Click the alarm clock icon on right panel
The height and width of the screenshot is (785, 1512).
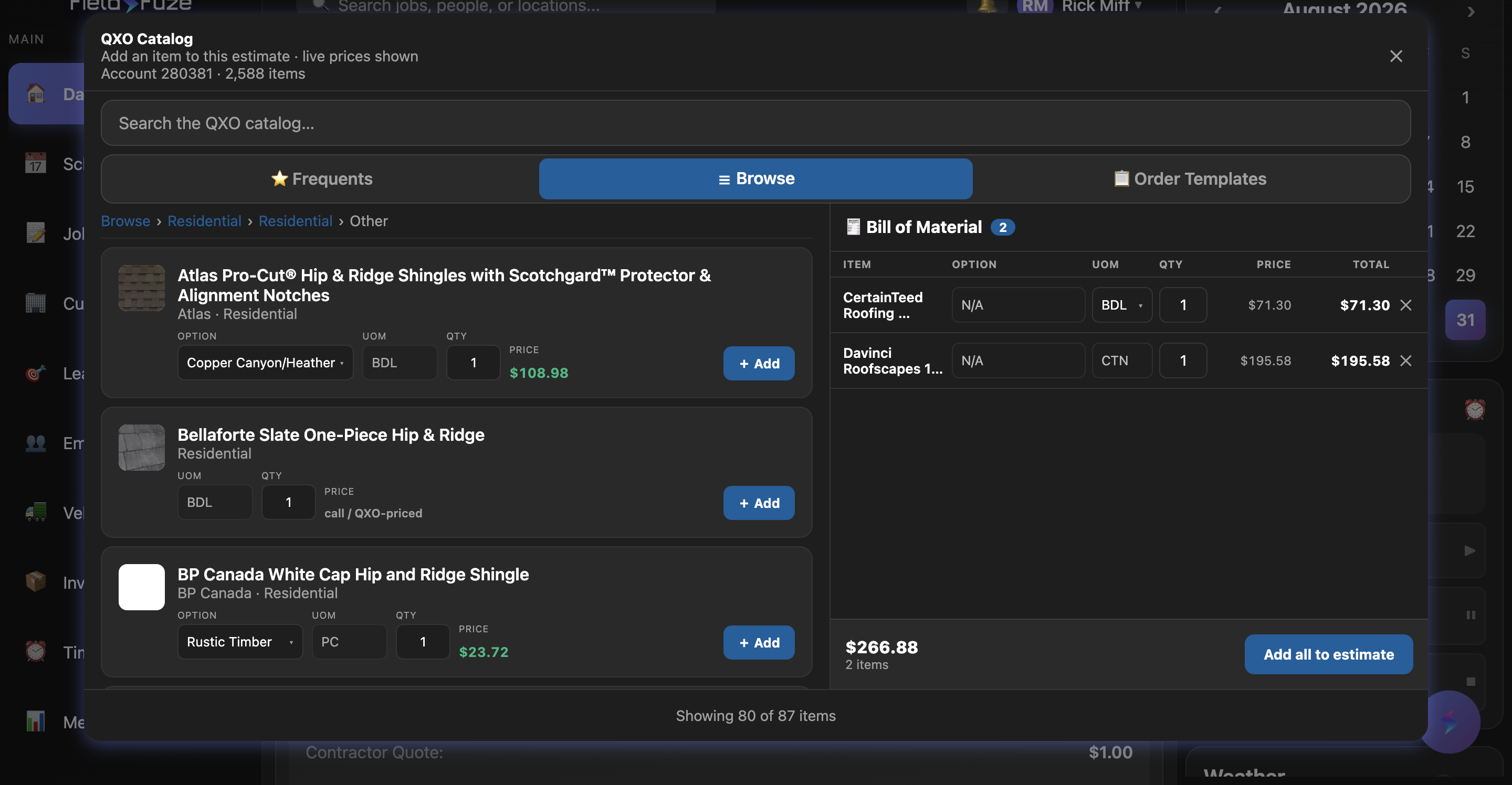pos(1474,409)
